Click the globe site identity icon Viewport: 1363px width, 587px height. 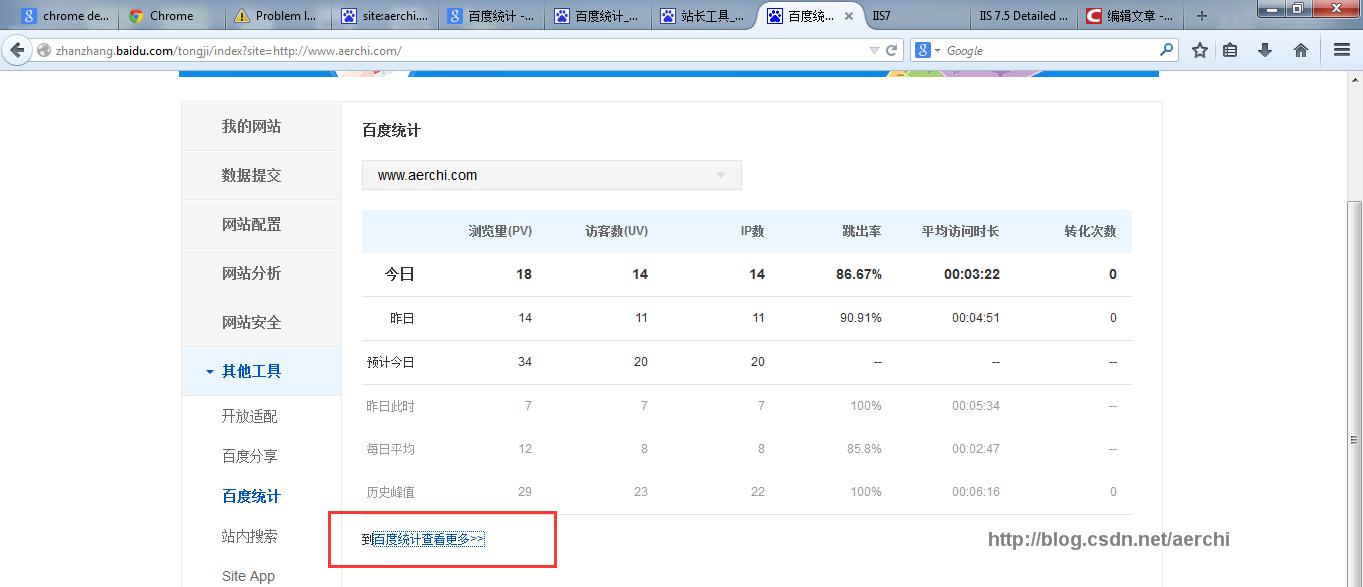point(44,50)
